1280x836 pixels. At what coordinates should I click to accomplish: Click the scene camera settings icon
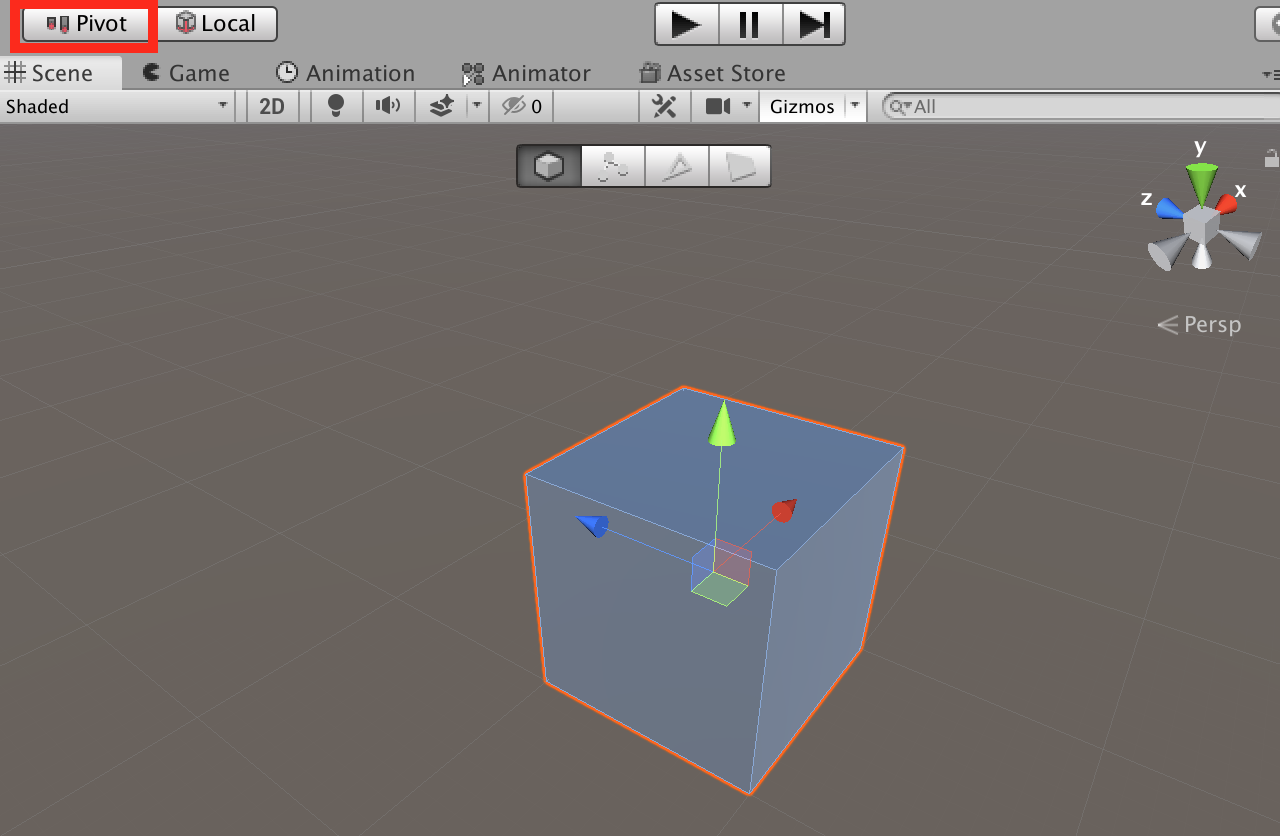click(718, 106)
